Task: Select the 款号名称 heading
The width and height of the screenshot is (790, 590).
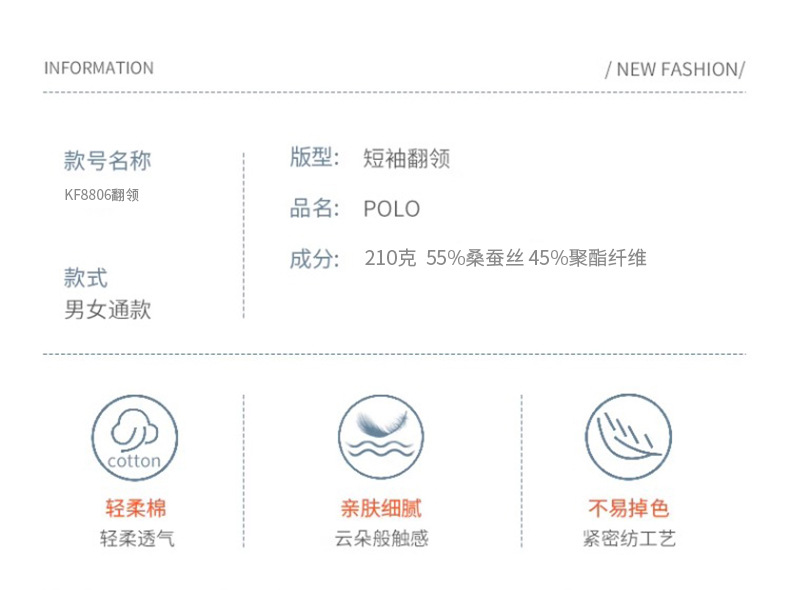Action: (x=108, y=160)
